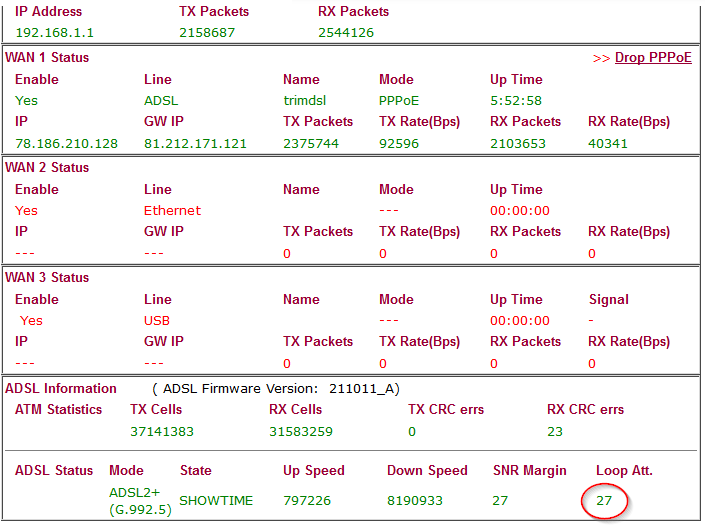Click the WAN 1 up time 5:52:58
This screenshot has width=705, height=527.
(516, 101)
